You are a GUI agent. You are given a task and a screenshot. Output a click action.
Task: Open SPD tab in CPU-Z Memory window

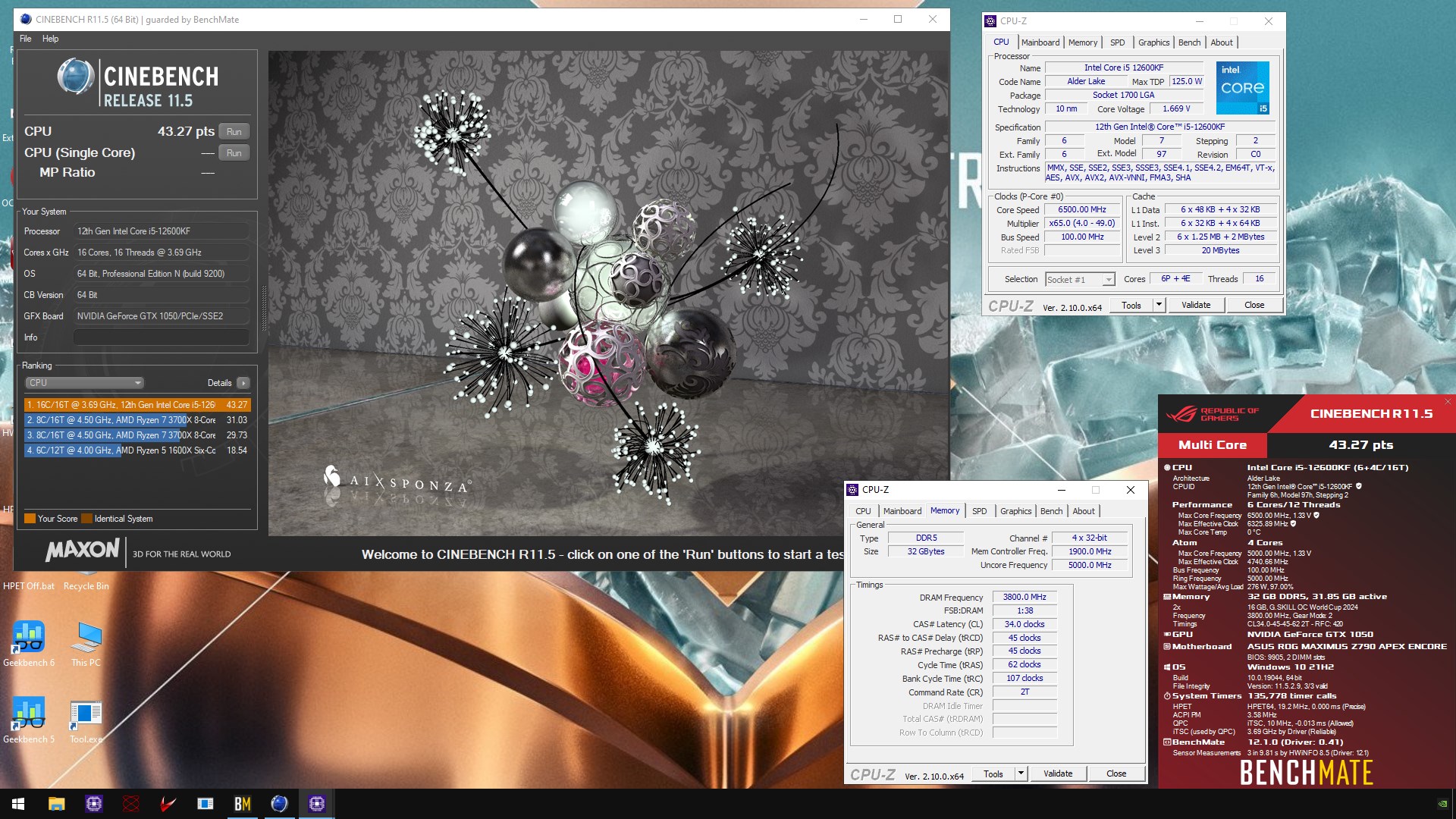pos(980,511)
